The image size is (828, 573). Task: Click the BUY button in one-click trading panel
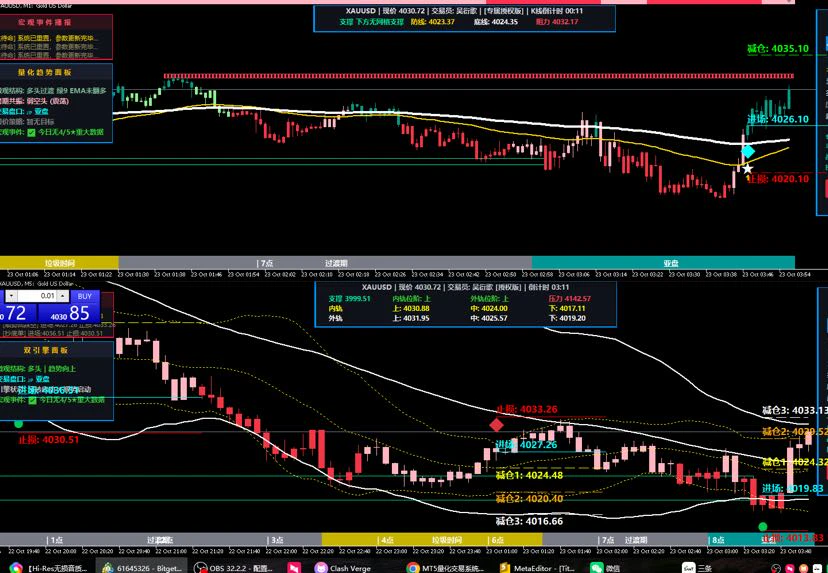click(84, 296)
